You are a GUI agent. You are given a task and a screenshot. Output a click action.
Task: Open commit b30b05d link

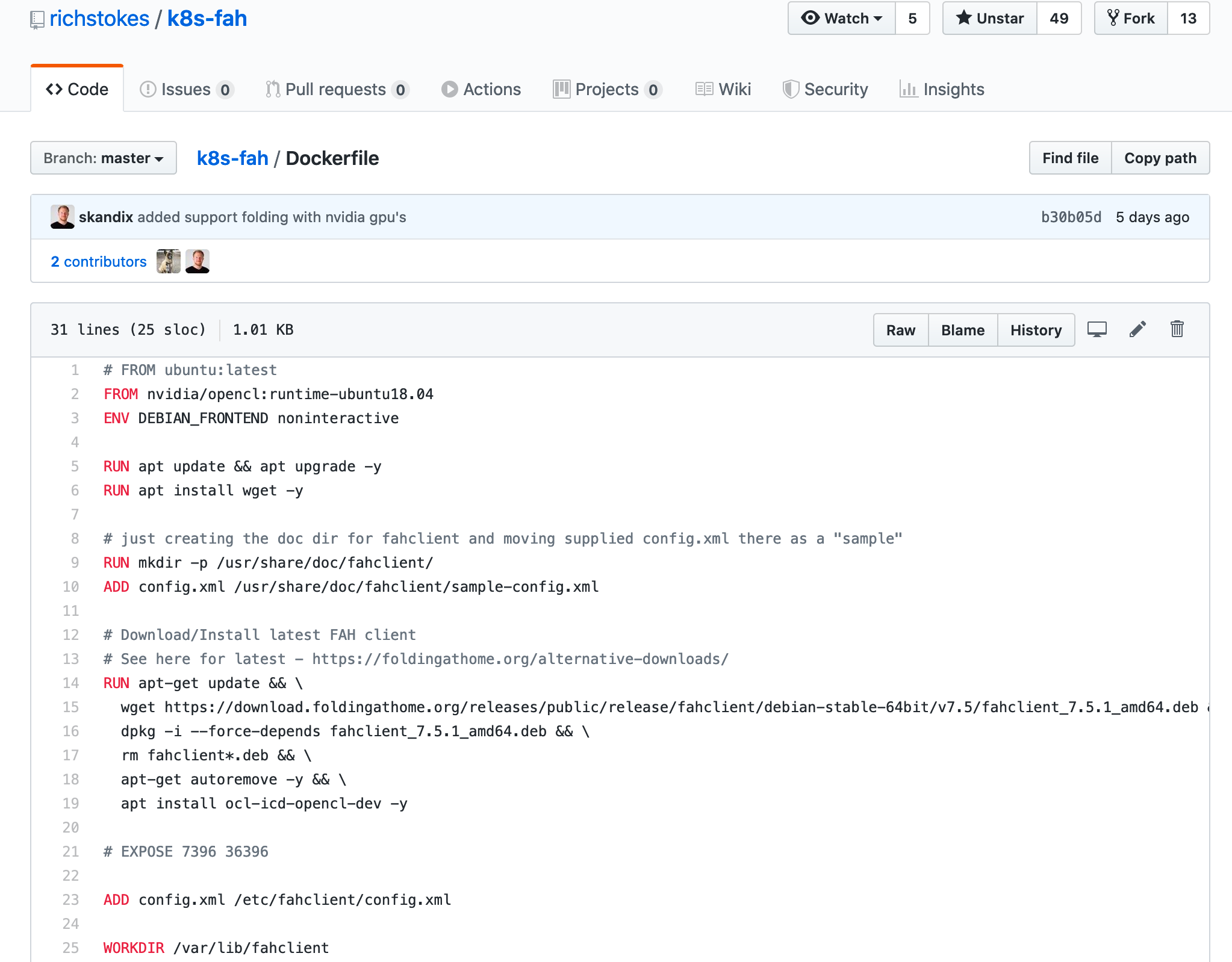coord(1071,217)
